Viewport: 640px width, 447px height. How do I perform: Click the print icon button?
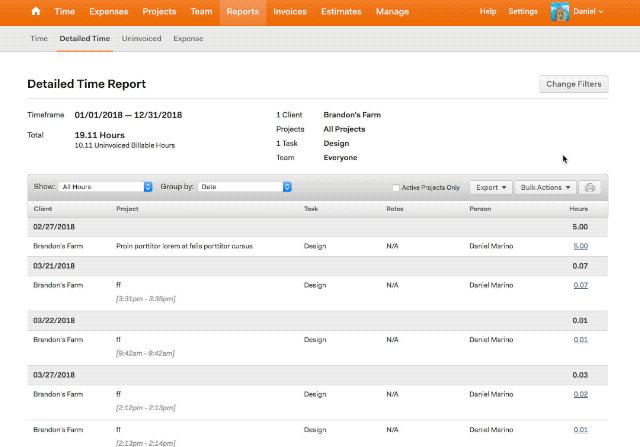591,187
